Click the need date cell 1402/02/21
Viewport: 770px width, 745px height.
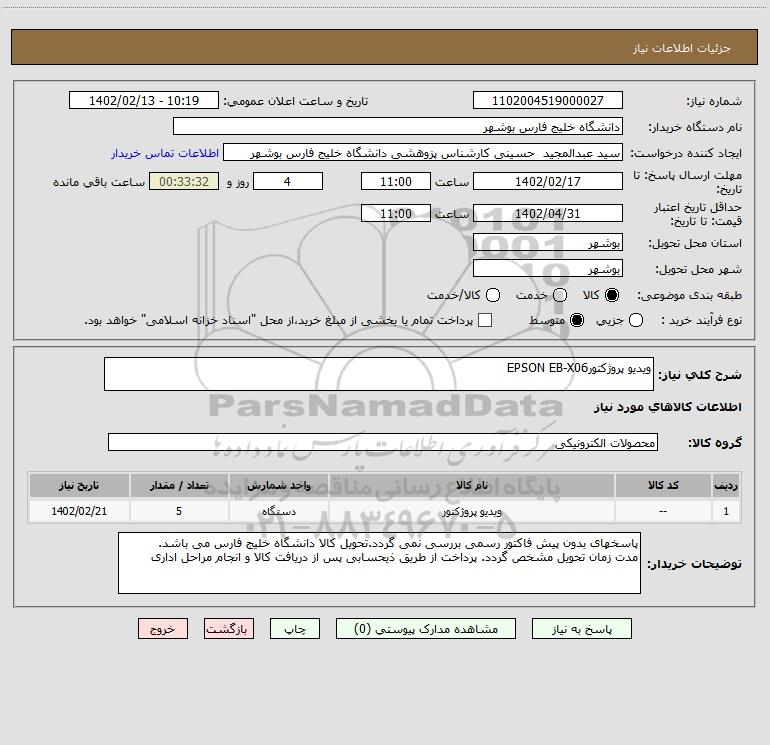[79, 511]
